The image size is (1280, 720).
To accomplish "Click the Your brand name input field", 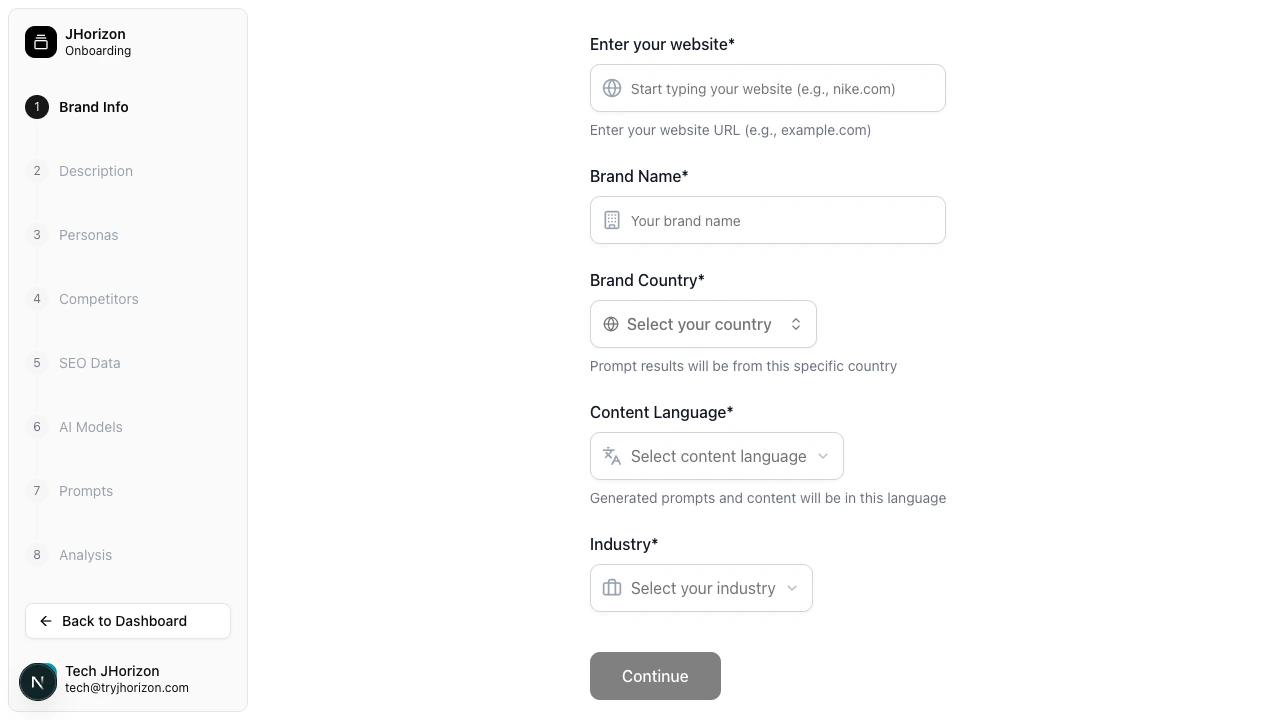I will [780, 220].
